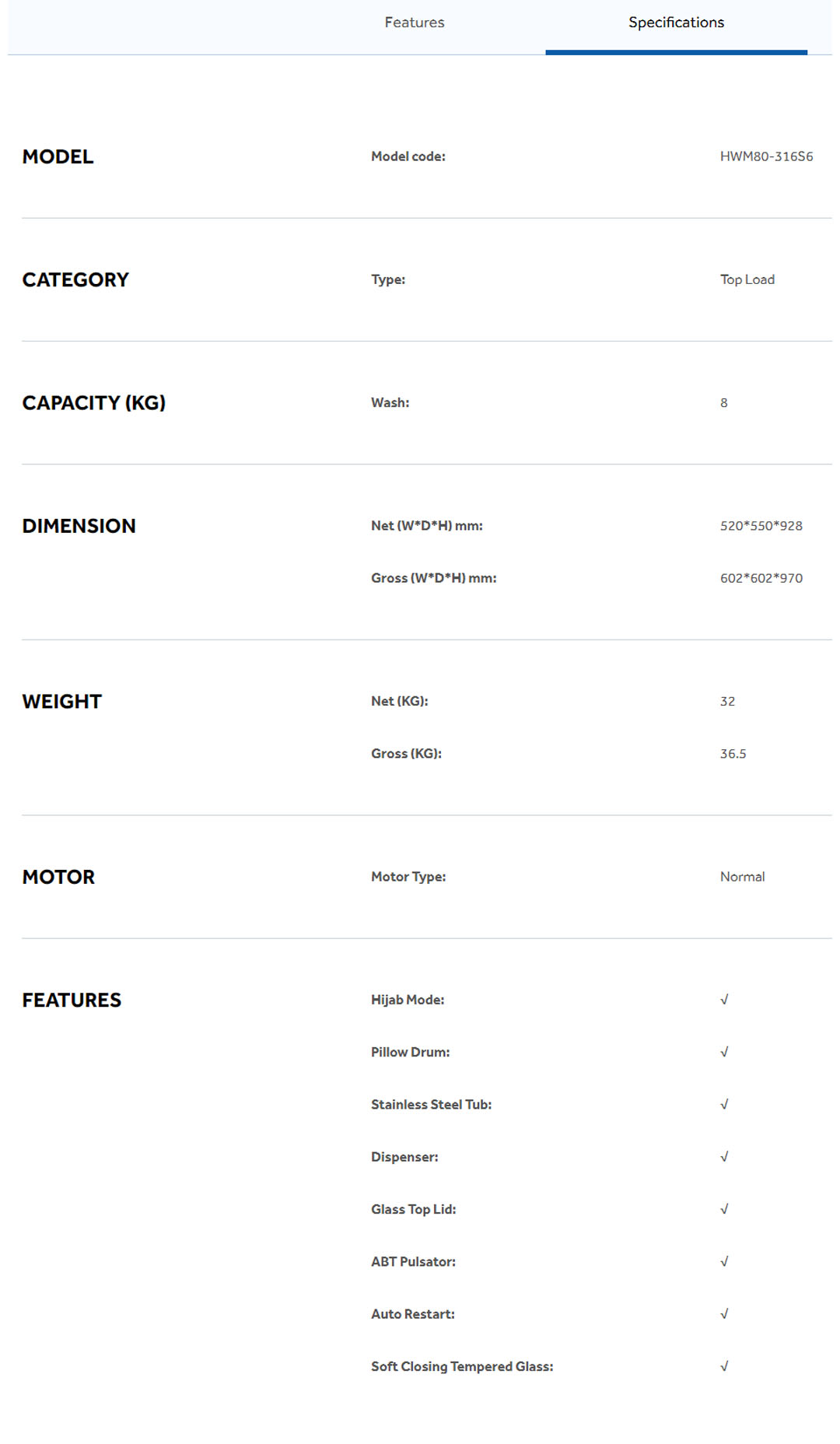The height and width of the screenshot is (1444, 840).
Task: Click the gross weight value 36.5
Action: tap(733, 754)
